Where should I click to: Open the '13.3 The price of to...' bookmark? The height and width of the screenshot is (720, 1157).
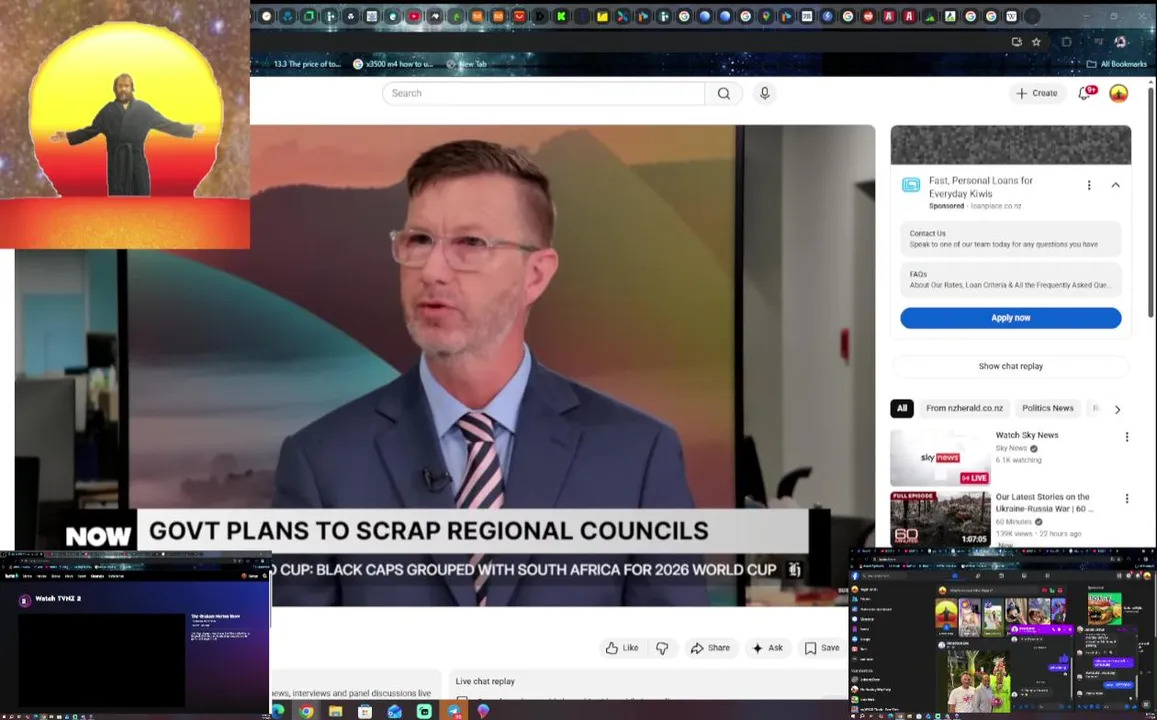pyautogui.click(x=307, y=64)
